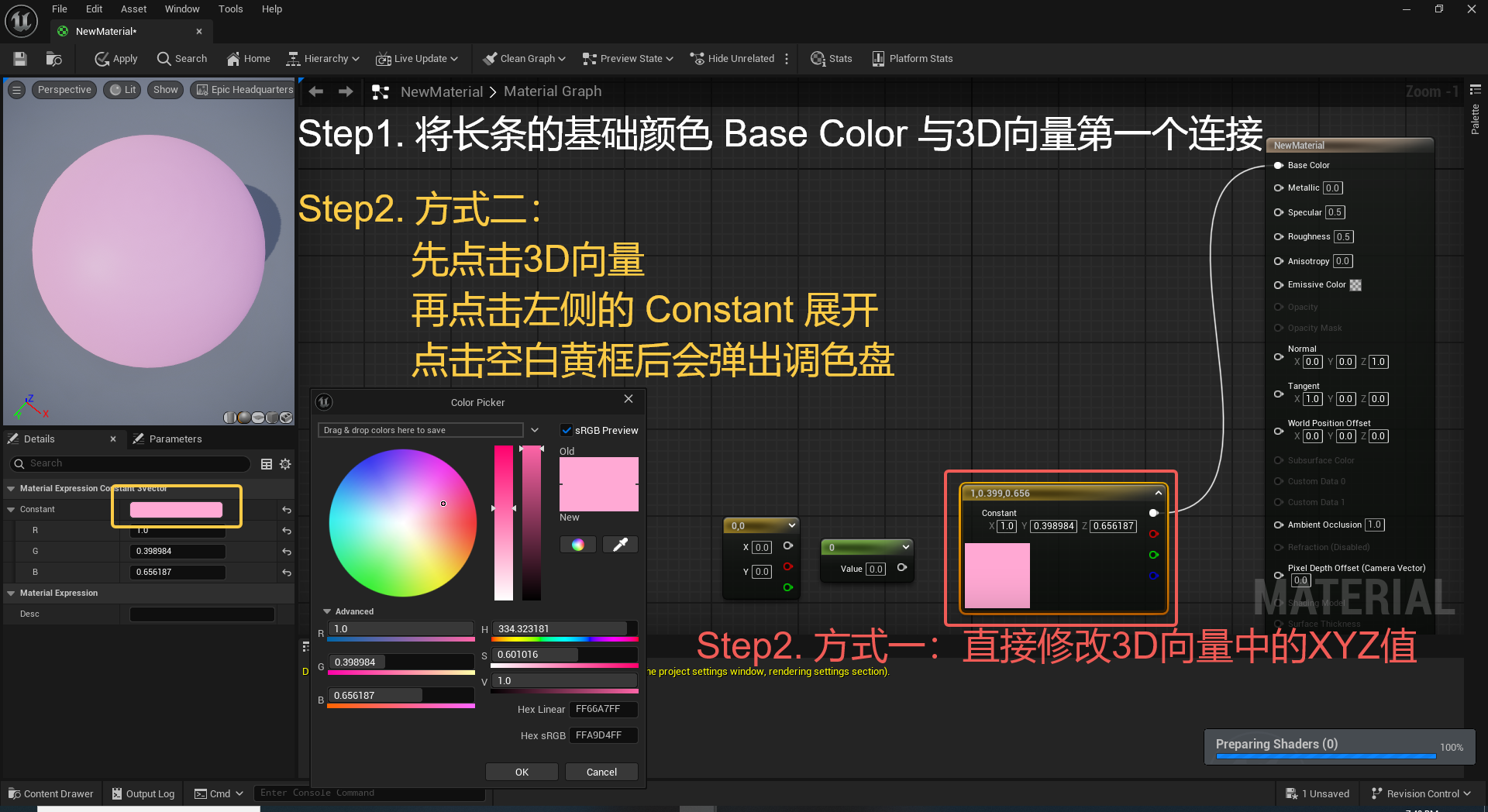Open the Content Drawer
The image size is (1488, 812).
click(x=50, y=793)
